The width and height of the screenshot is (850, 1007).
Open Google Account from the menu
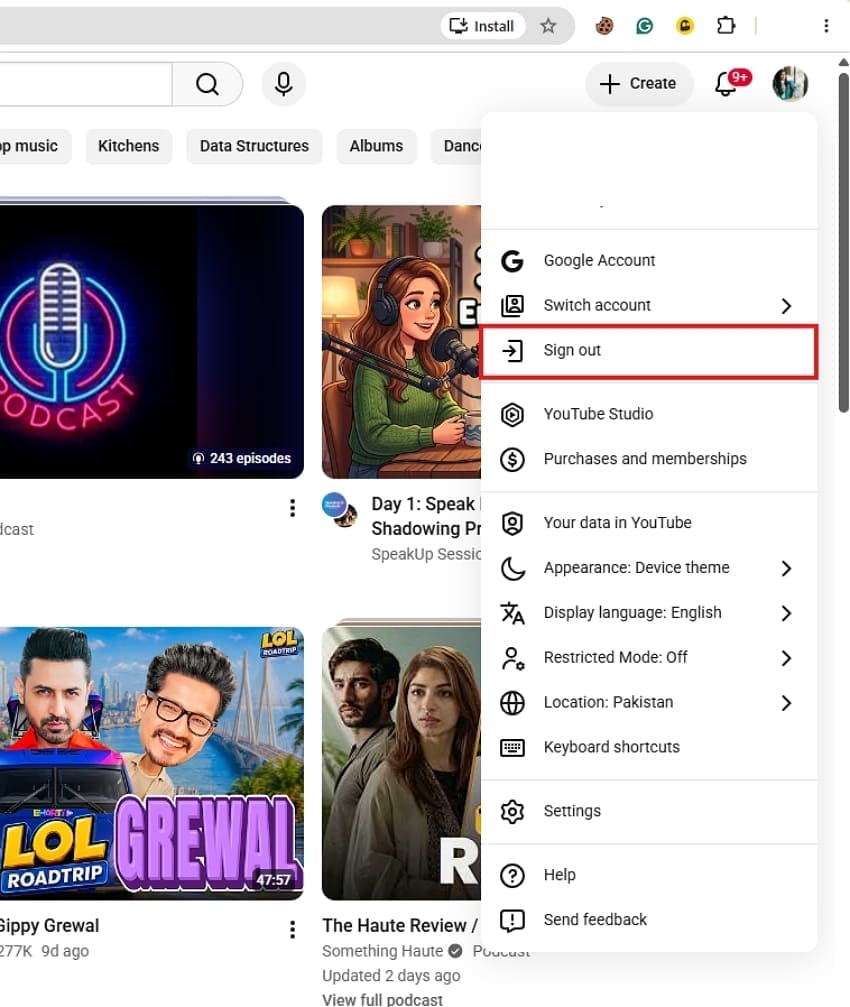point(649,261)
